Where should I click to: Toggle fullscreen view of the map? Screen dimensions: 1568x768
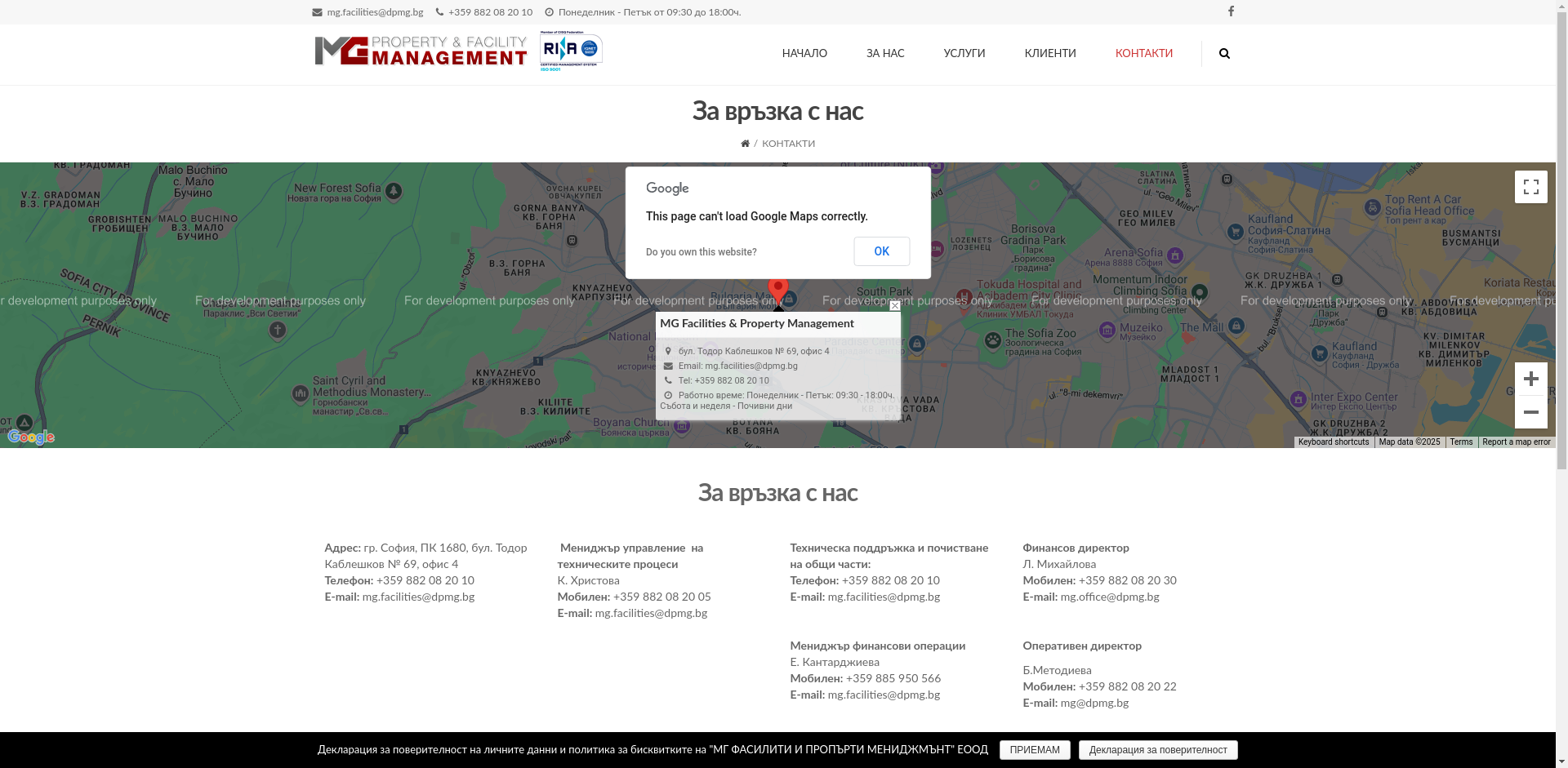pyautogui.click(x=1531, y=186)
